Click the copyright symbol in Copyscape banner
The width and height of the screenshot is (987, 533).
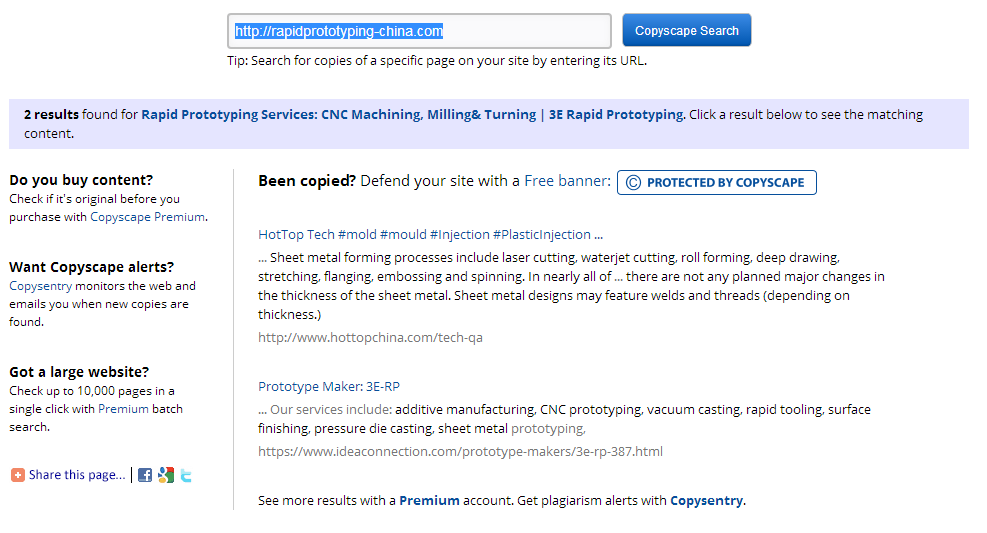633,182
